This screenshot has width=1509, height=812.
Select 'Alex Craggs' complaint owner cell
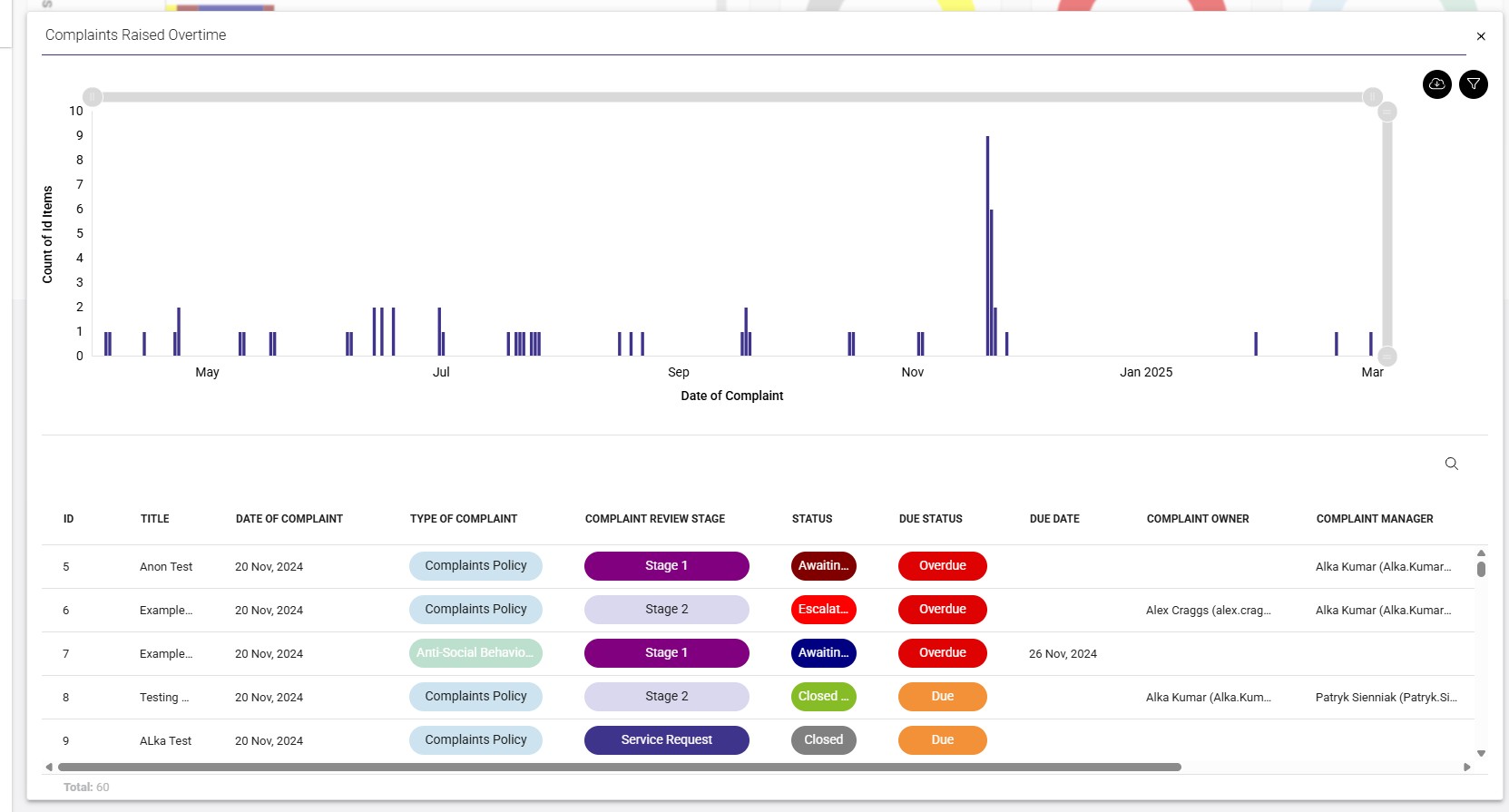pos(1208,611)
